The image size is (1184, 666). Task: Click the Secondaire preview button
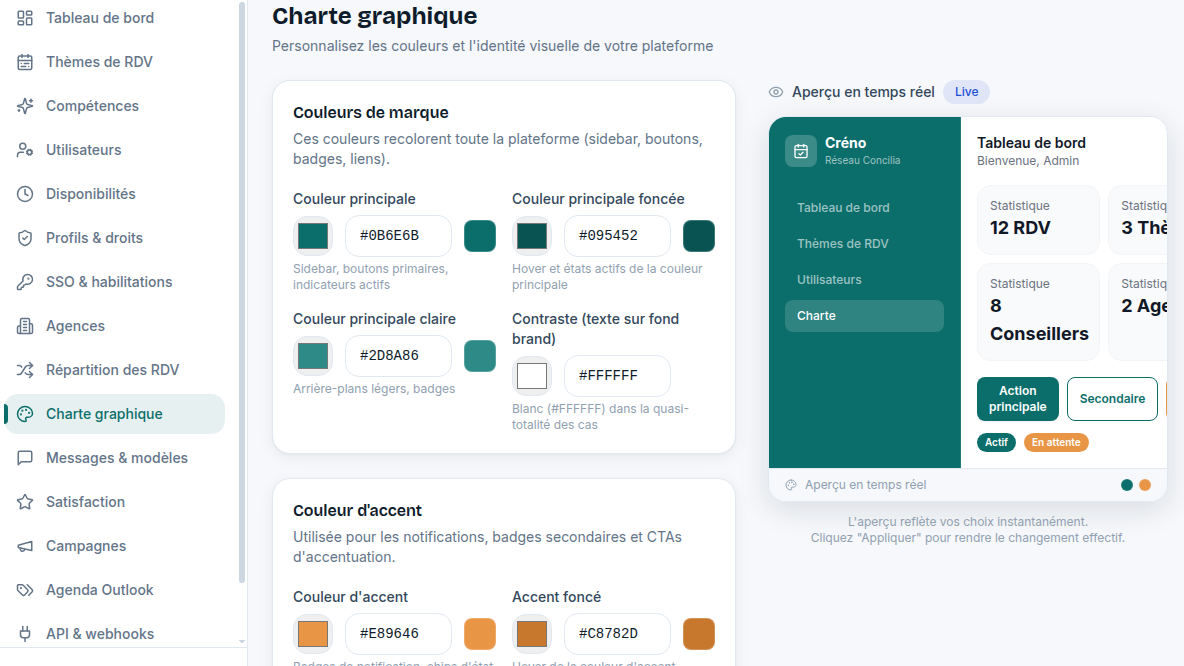click(1112, 399)
